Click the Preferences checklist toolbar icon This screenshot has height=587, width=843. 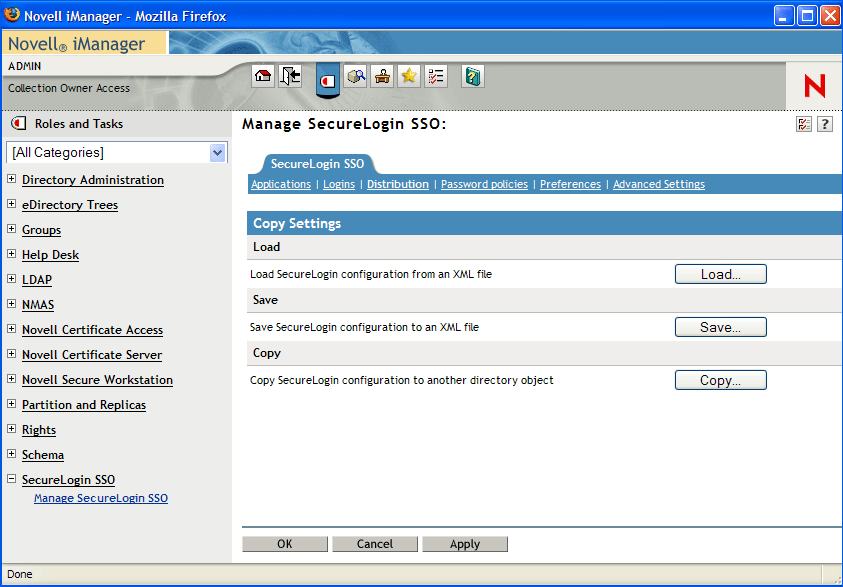436,76
